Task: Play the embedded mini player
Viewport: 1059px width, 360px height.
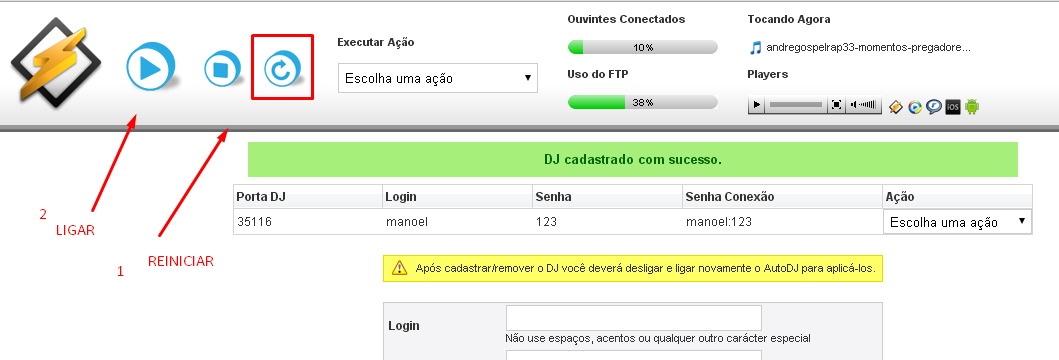Action: [x=757, y=105]
